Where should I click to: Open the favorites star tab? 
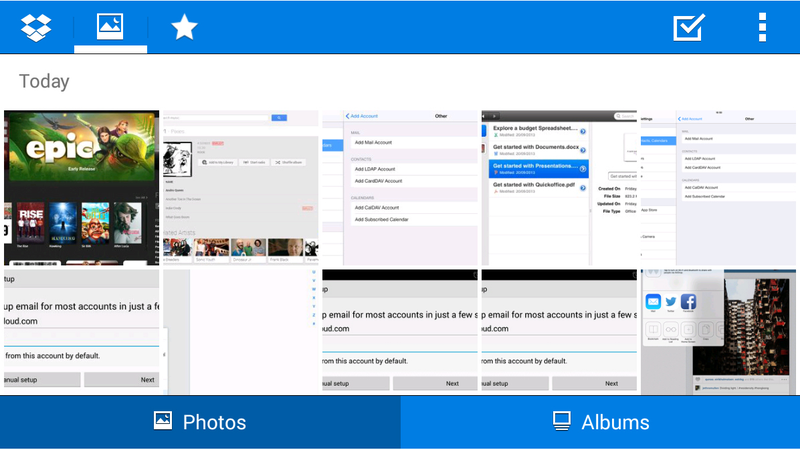[184, 27]
